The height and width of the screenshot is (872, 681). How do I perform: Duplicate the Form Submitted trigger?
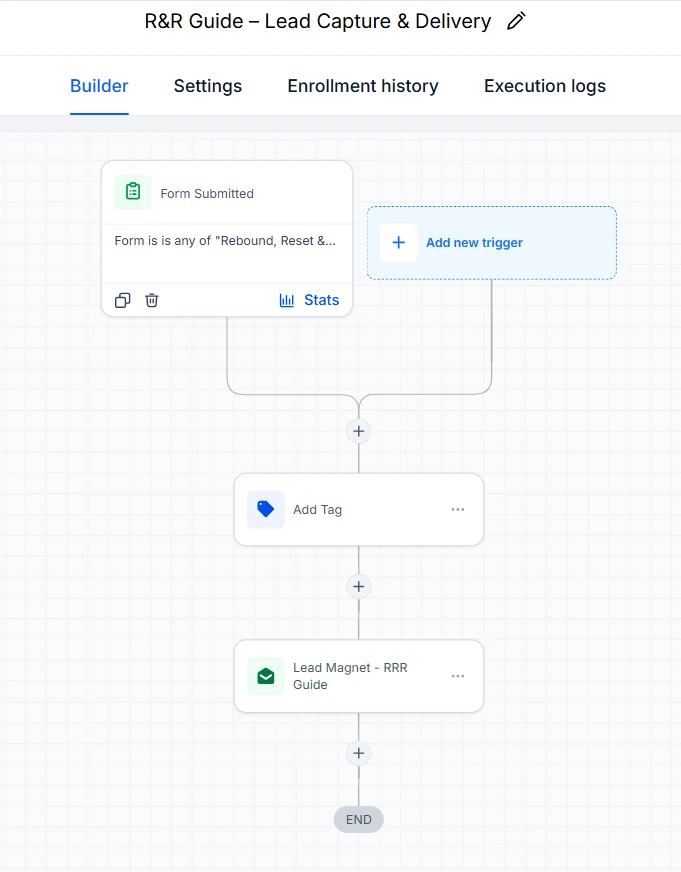tap(122, 300)
